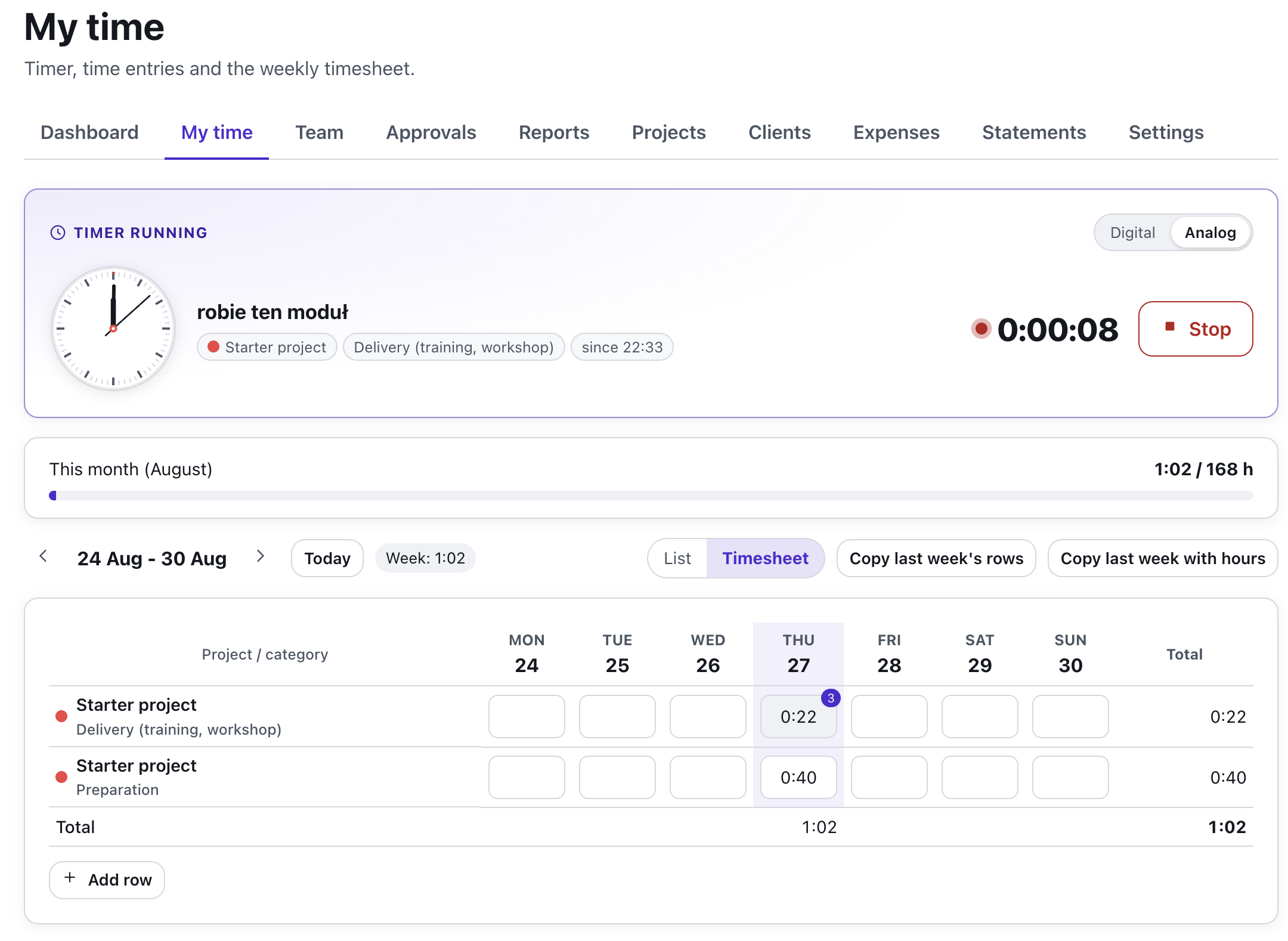Image resolution: width=1288 pixels, height=941 pixels.
Task: Open the Statements tab
Action: [x=1034, y=132]
